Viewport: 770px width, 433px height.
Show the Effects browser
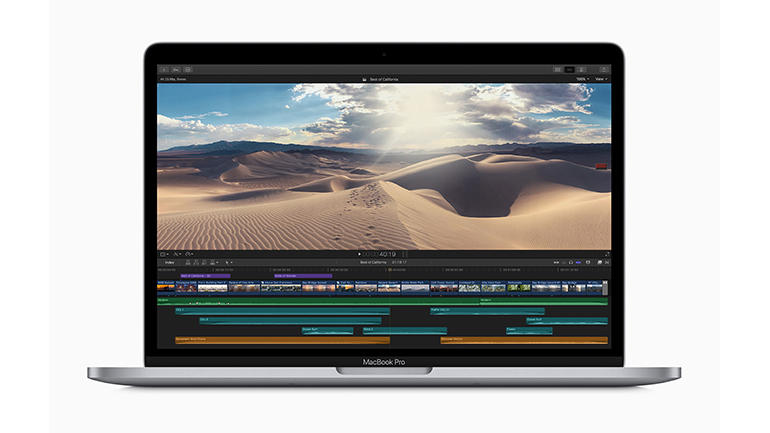coord(600,263)
